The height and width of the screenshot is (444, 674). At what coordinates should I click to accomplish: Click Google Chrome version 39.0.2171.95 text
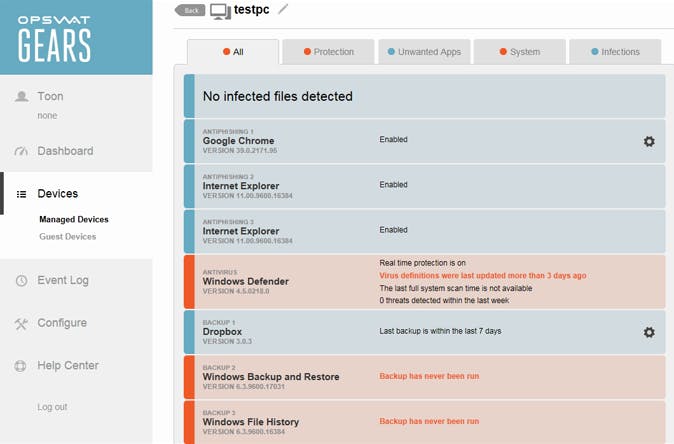point(240,150)
